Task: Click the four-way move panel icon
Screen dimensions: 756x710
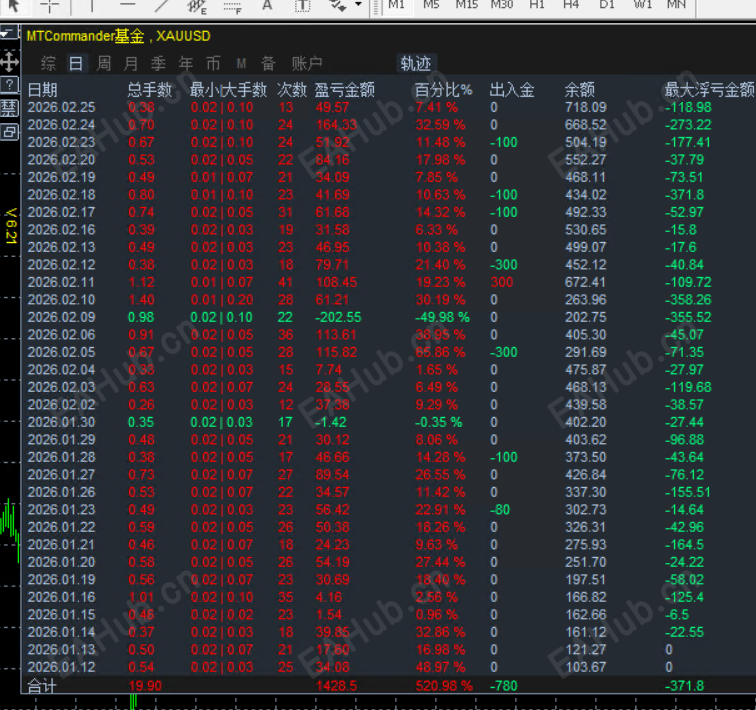Action: [x=9, y=62]
